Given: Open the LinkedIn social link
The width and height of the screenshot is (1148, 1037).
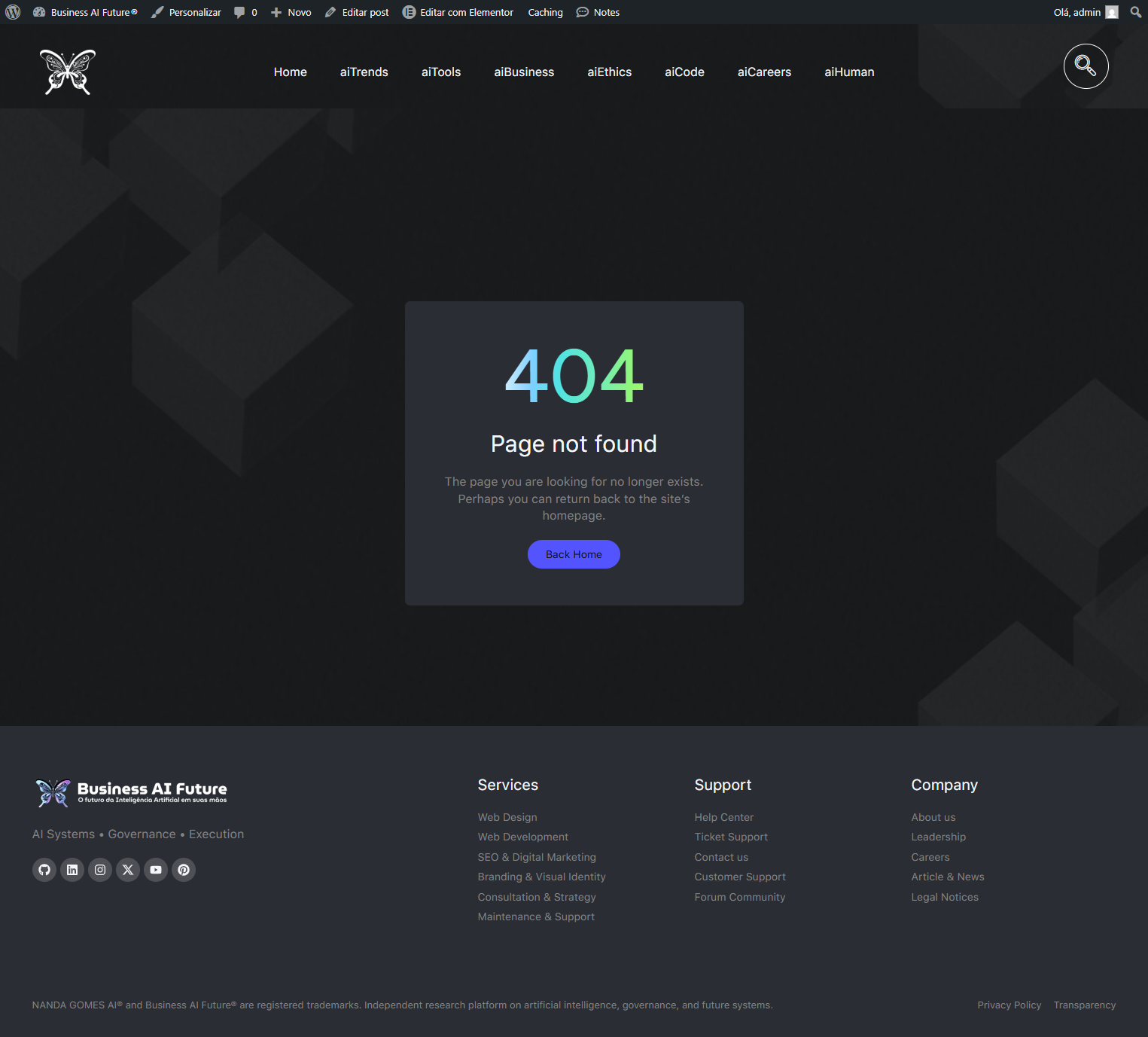Looking at the screenshot, I should pos(72,870).
